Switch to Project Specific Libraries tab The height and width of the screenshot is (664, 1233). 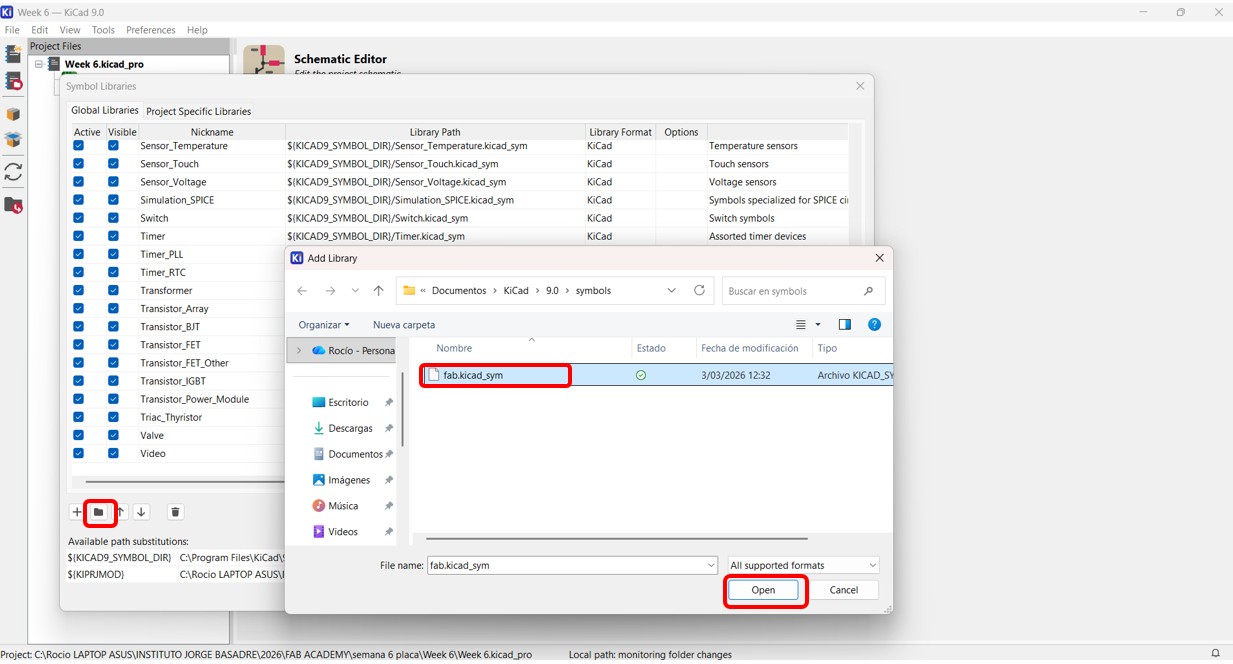click(x=199, y=111)
